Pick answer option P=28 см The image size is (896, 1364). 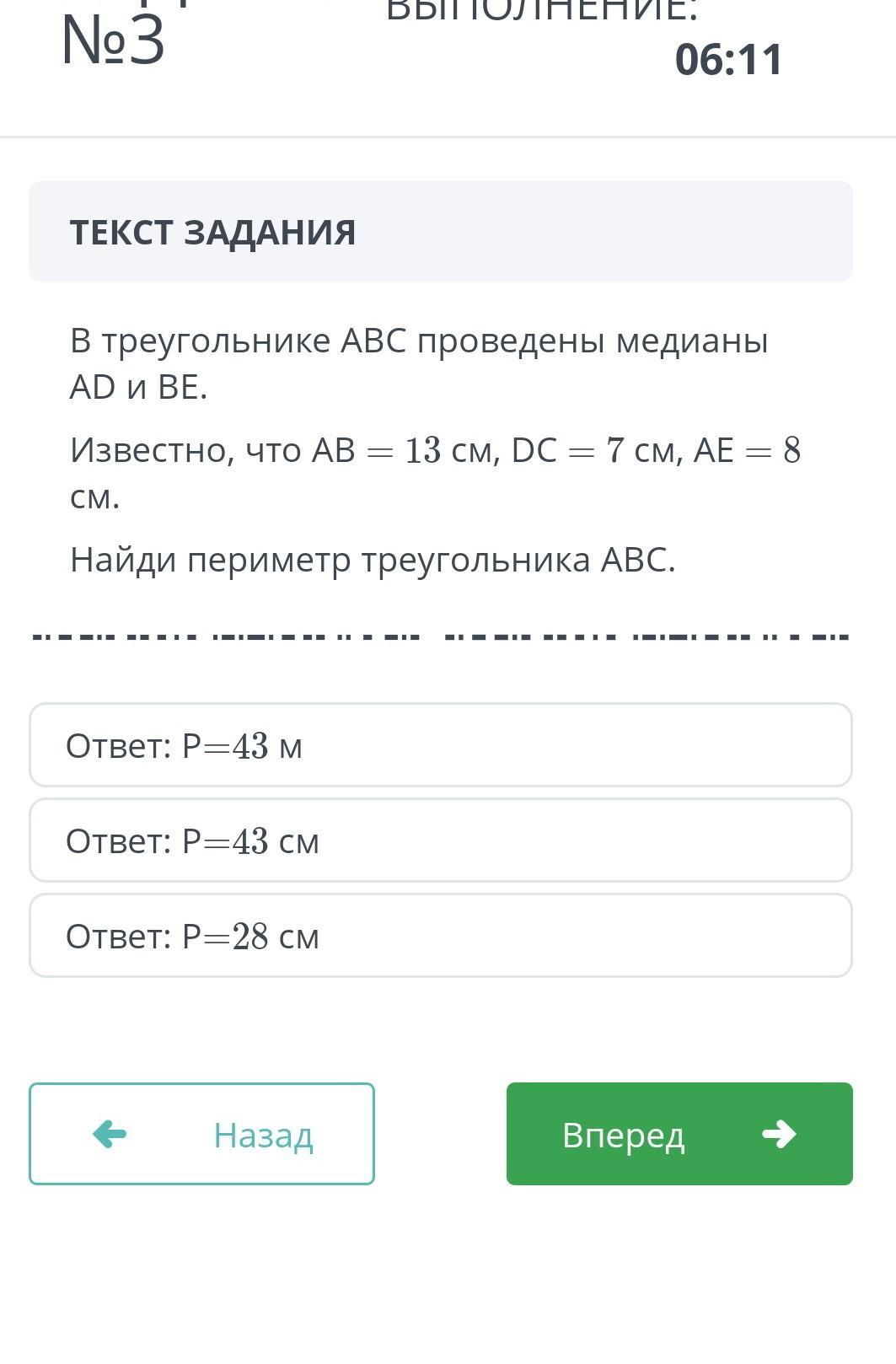pos(441,936)
